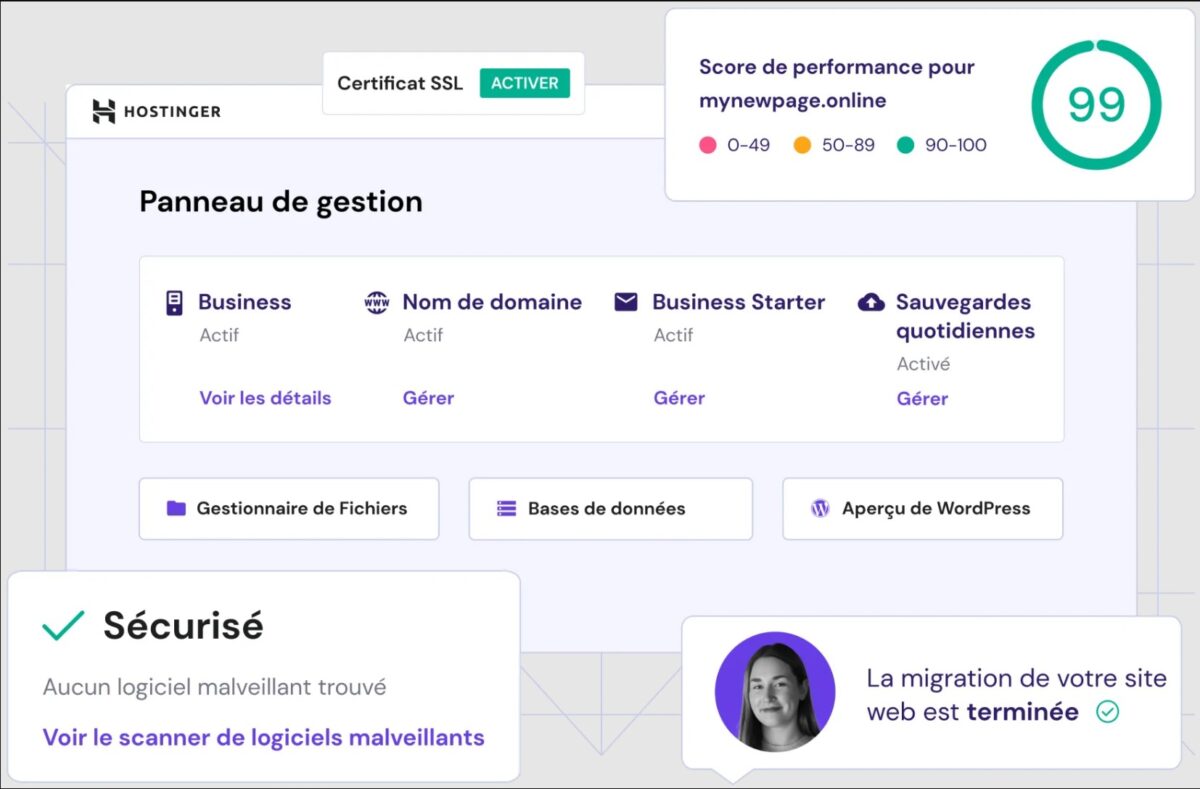Click the mynewpage.online domain text
The width and height of the screenshot is (1200, 789).
pos(792,101)
